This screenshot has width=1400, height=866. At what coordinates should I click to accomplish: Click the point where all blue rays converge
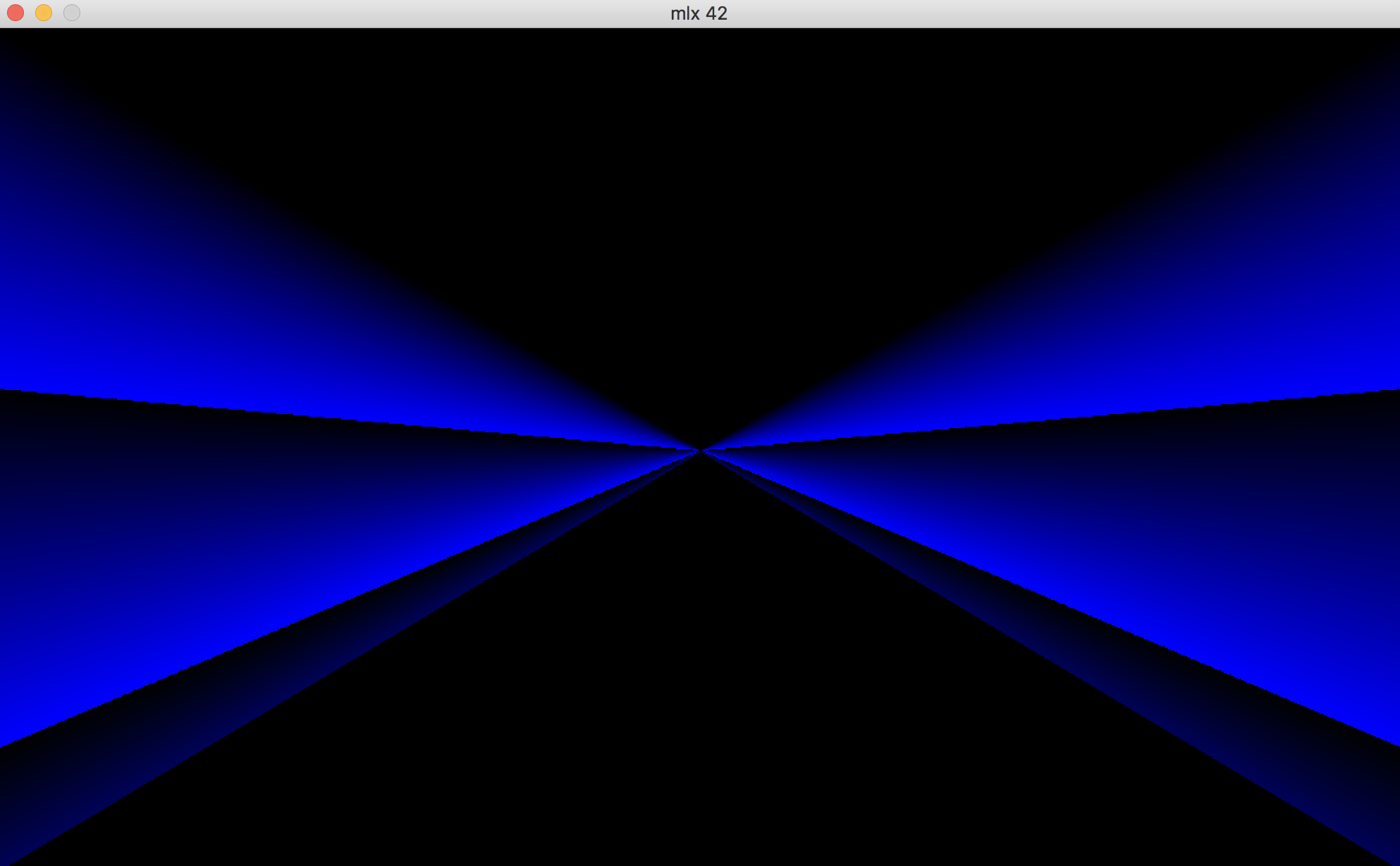[701, 450]
